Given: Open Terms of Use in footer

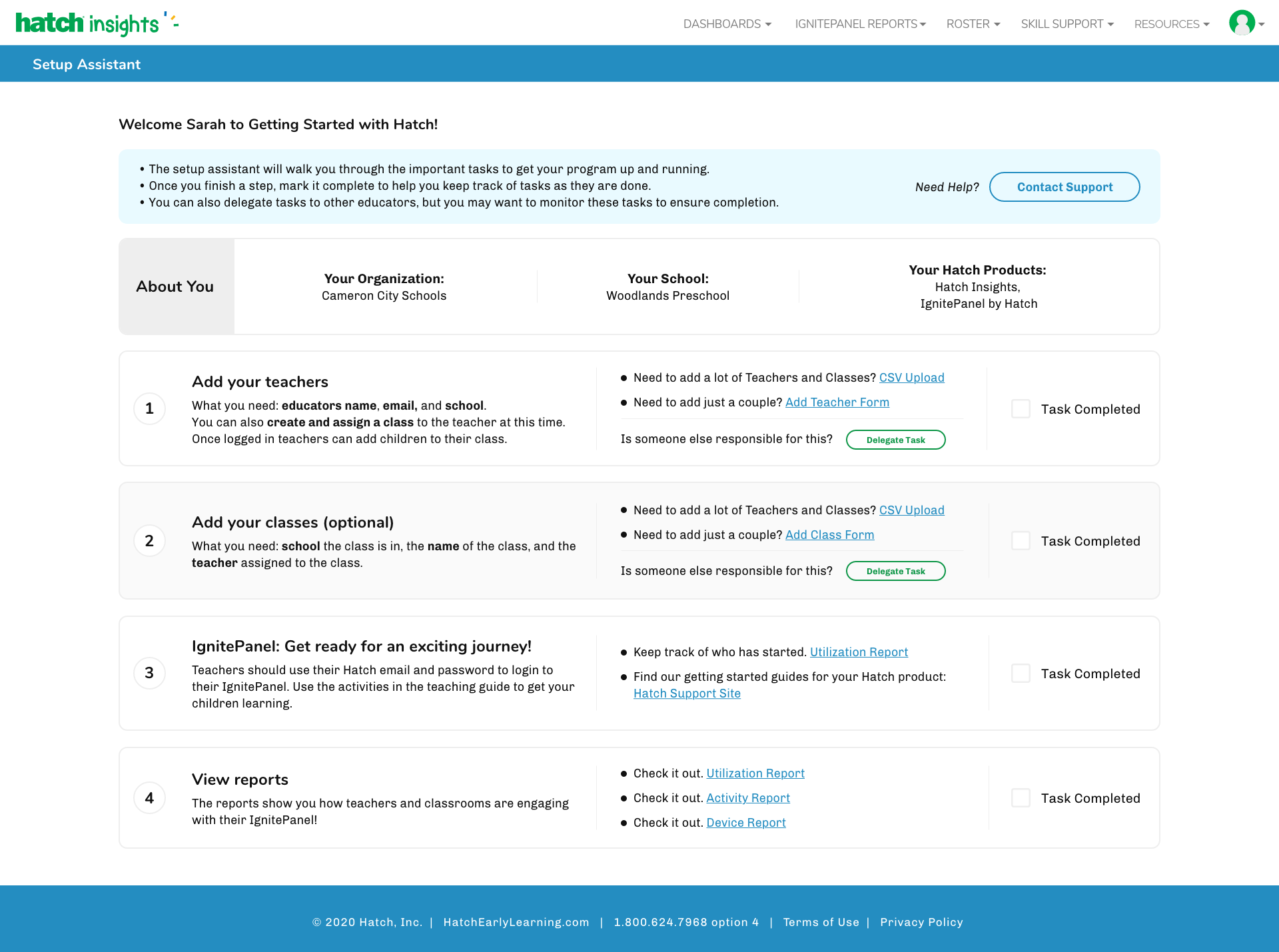Looking at the screenshot, I should (821, 922).
